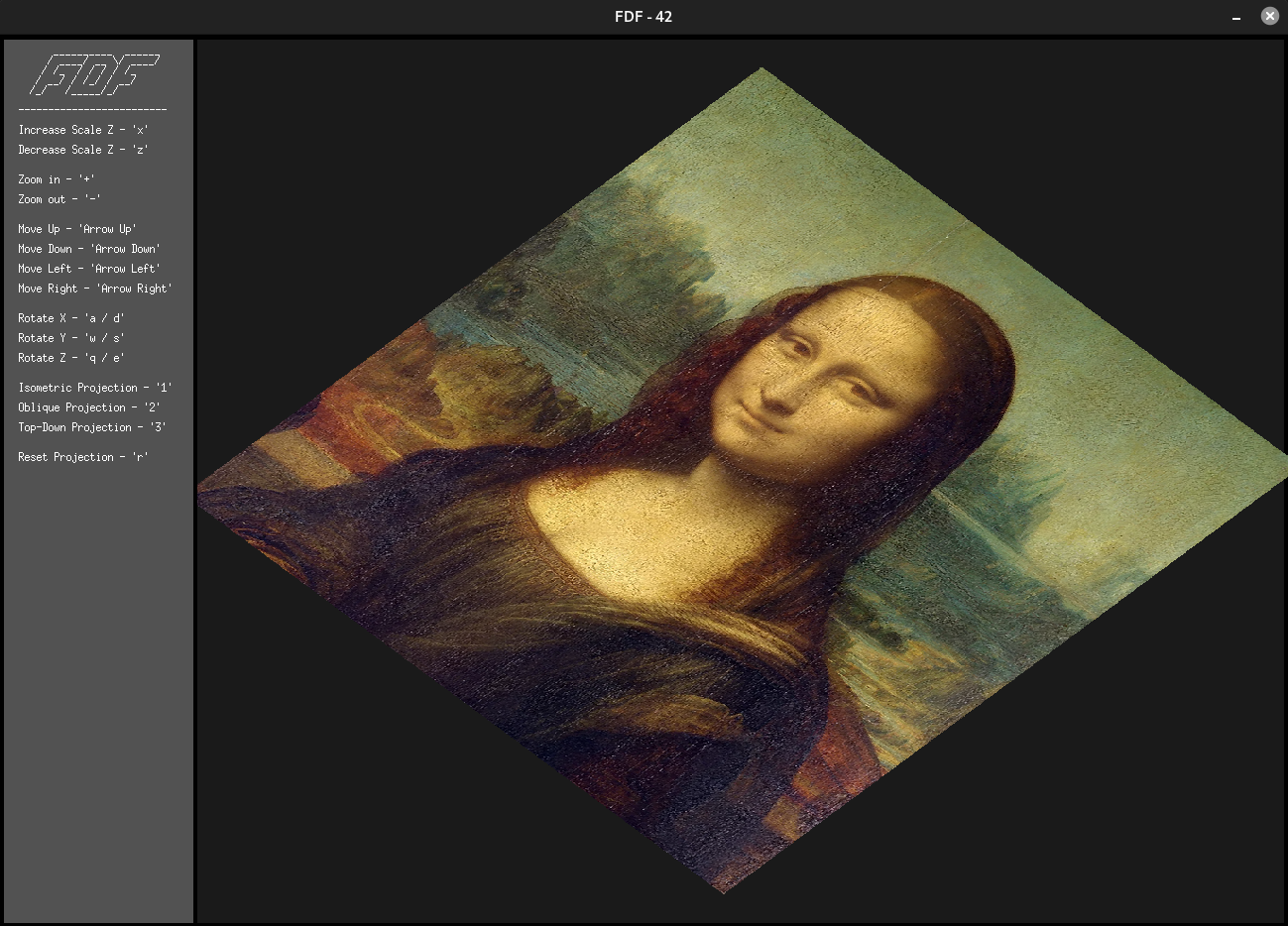Image resolution: width=1288 pixels, height=926 pixels.
Task: Click the rendered Mona Lisa image
Action: click(x=742, y=481)
